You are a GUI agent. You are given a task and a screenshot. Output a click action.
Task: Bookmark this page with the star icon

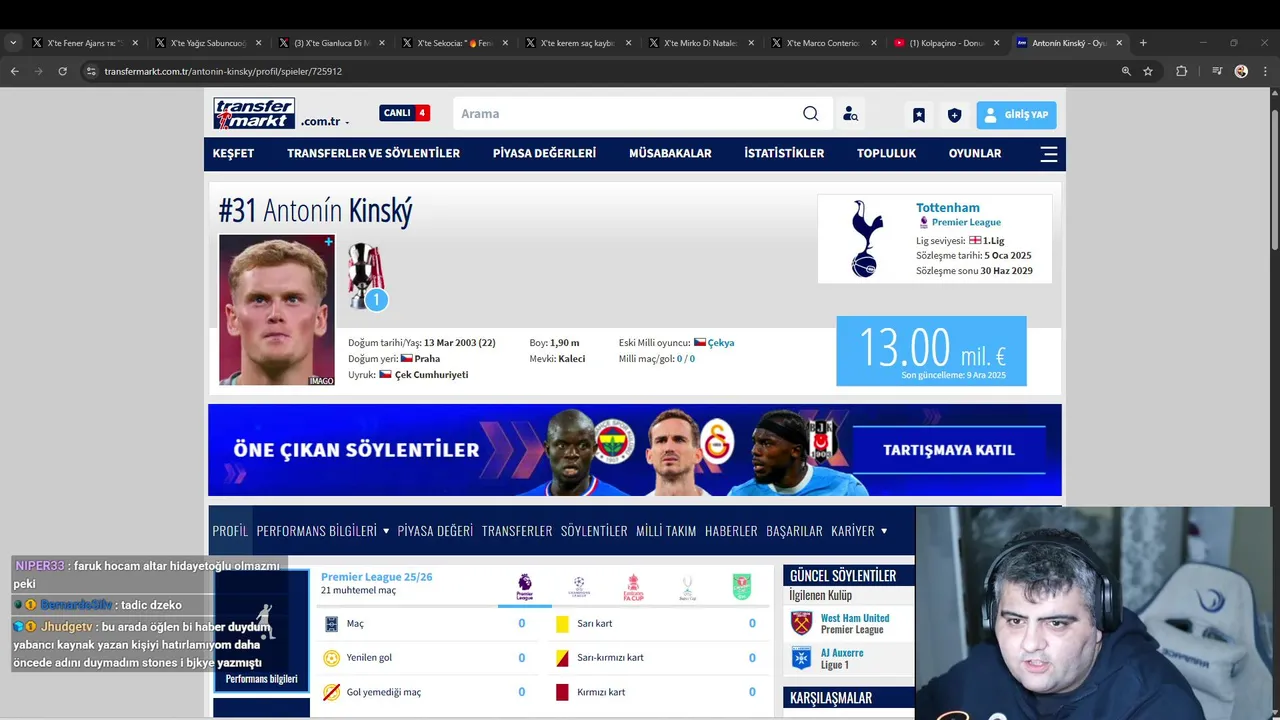(x=1148, y=72)
